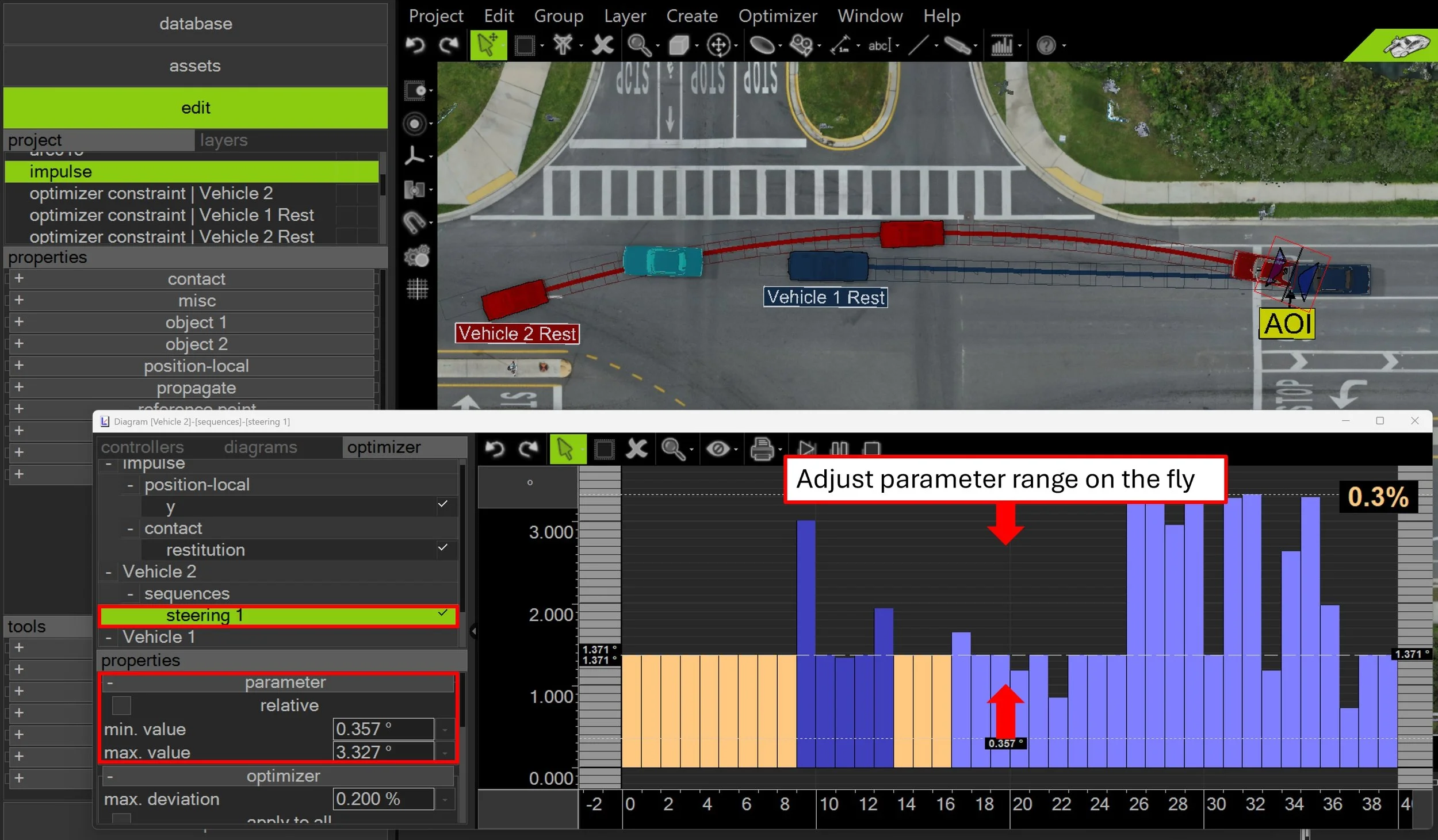The width and height of the screenshot is (1438, 840).
Task: Click the print icon in diagram window
Action: [762, 449]
